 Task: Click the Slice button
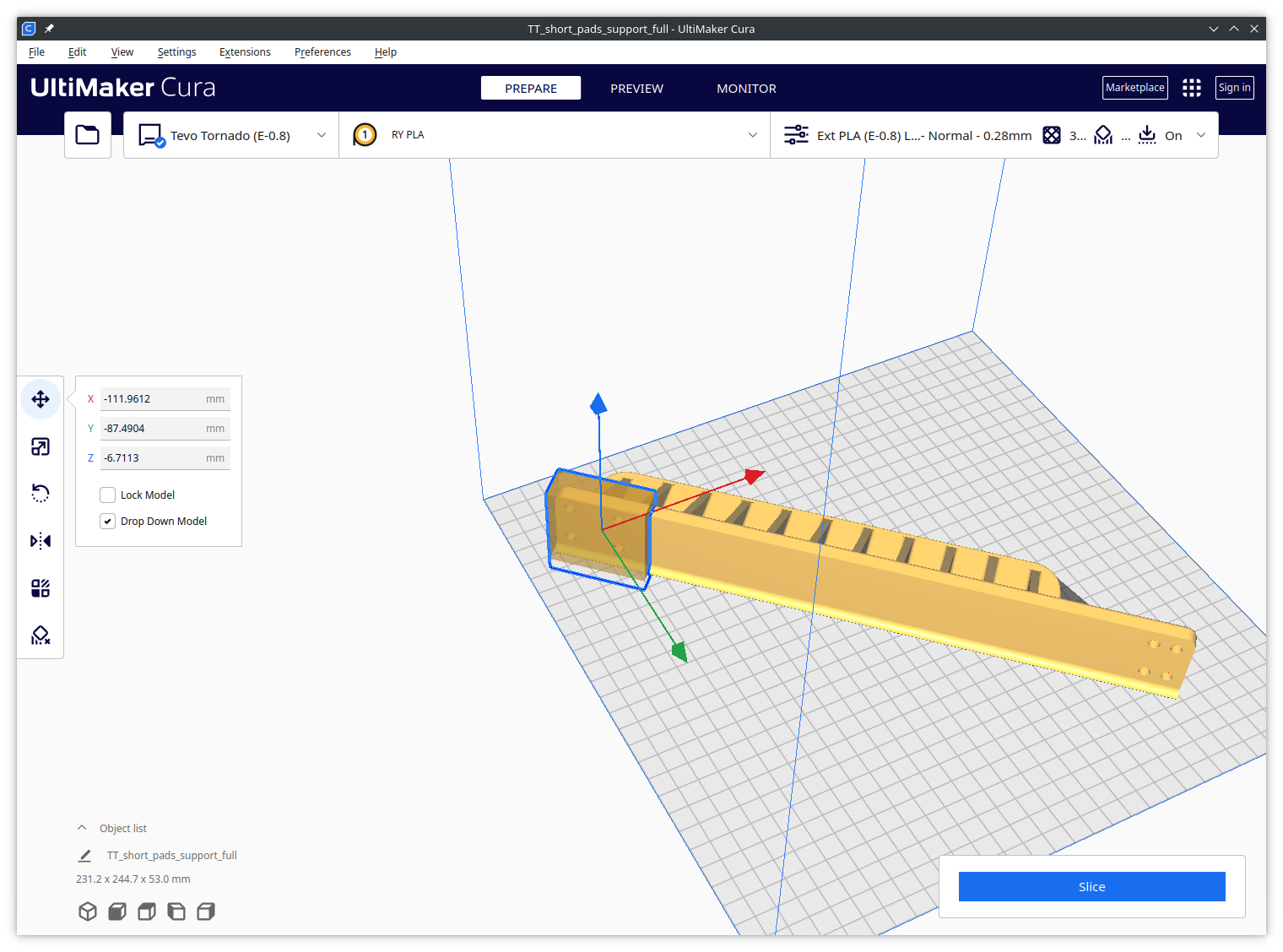[x=1091, y=886]
